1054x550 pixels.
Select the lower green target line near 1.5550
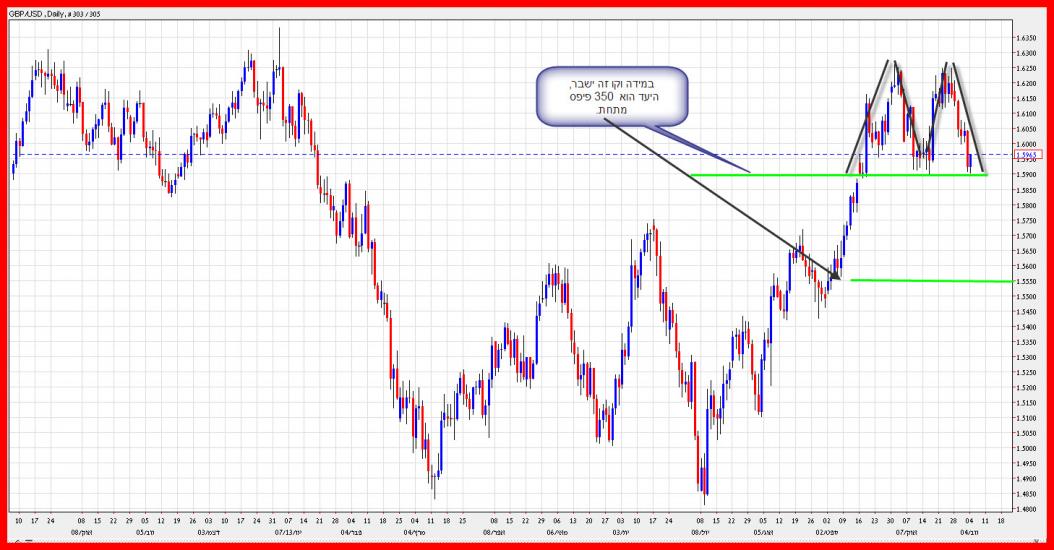click(930, 281)
